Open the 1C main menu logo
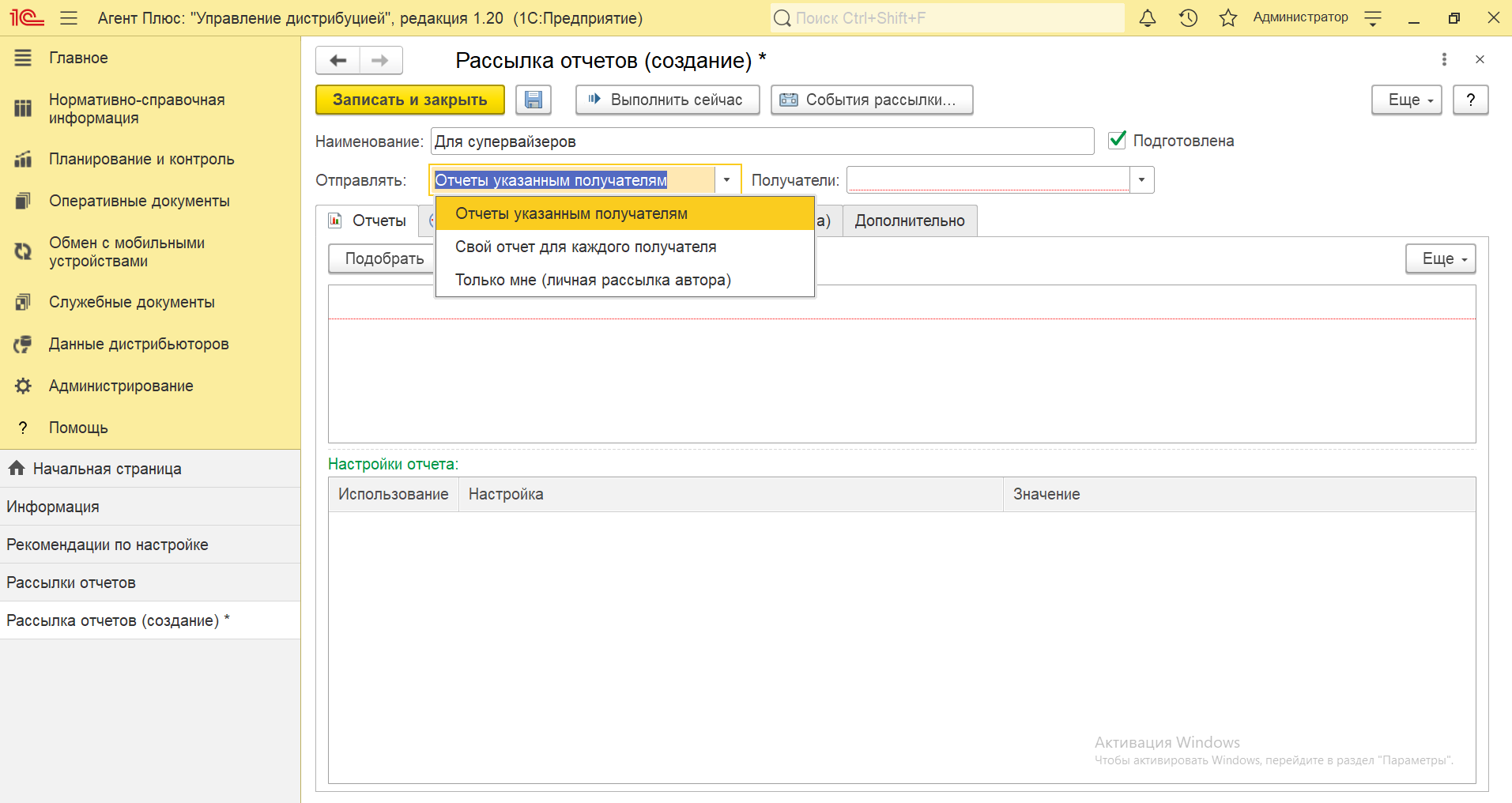The width and height of the screenshot is (1512, 803). 26,17
